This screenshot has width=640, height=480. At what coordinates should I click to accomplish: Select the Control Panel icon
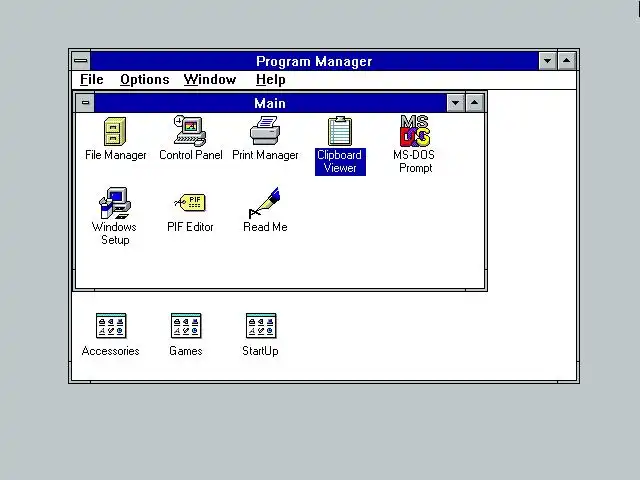pyautogui.click(x=190, y=131)
